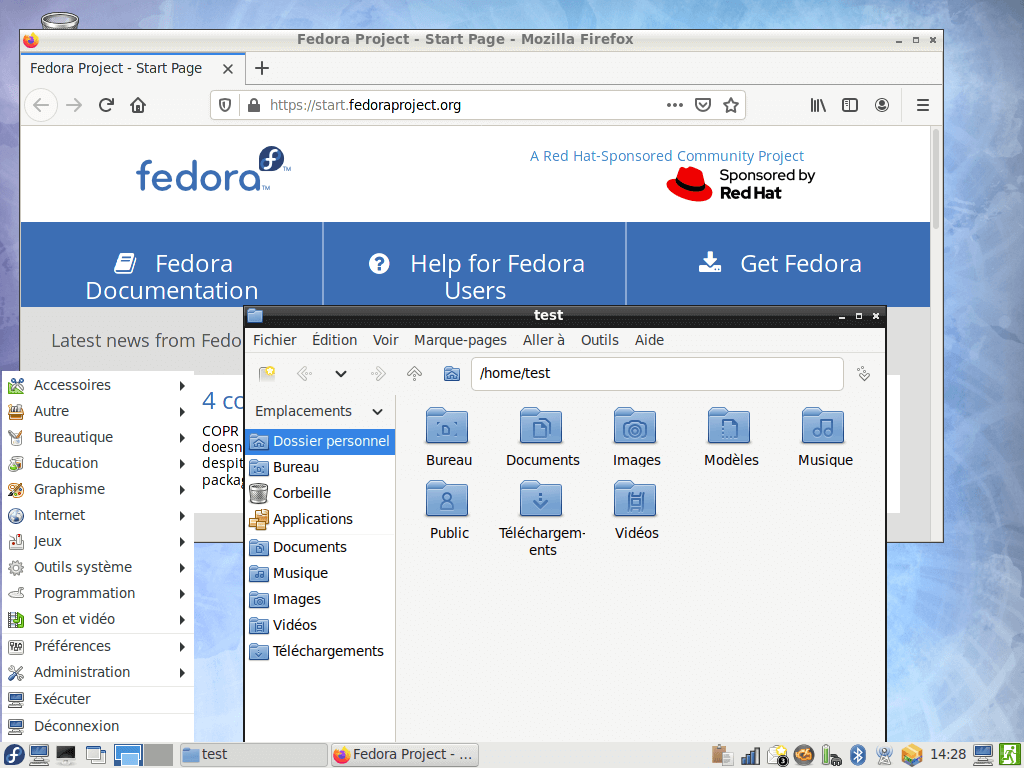1024x768 pixels.
Task: Open the Aller à menu
Action: [543, 340]
